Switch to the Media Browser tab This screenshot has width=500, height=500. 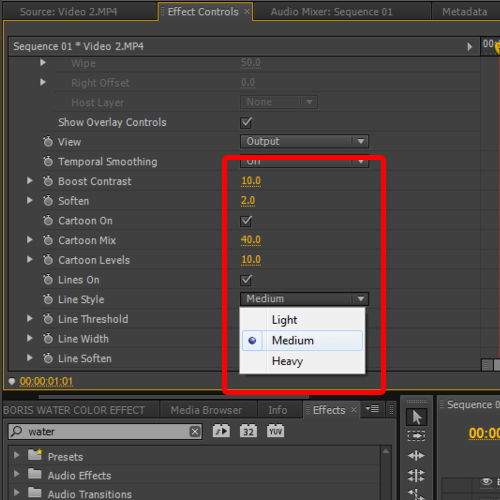pyautogui.click(x=206, y=410)
